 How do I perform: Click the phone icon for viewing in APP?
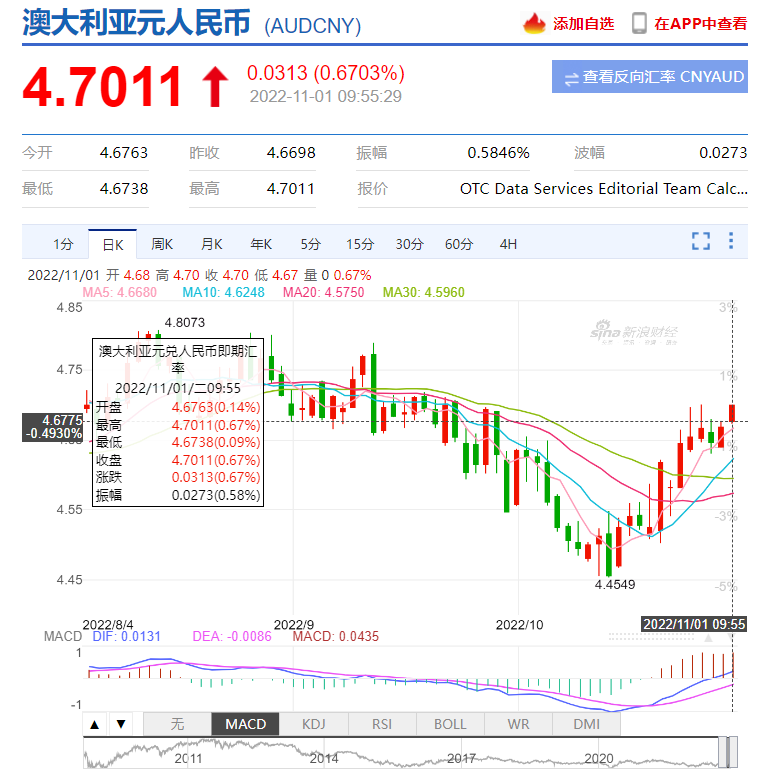[x=639, y=23]
